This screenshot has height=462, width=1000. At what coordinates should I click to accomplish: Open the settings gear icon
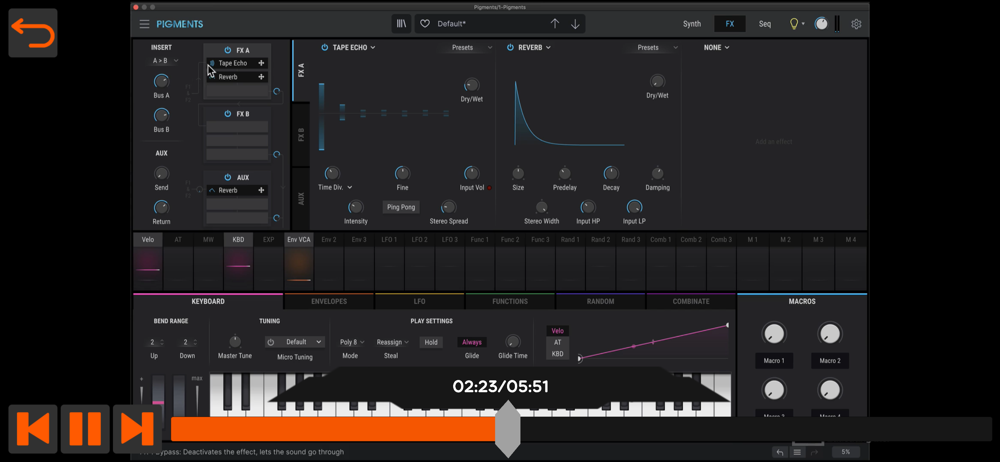click(857, 24)
